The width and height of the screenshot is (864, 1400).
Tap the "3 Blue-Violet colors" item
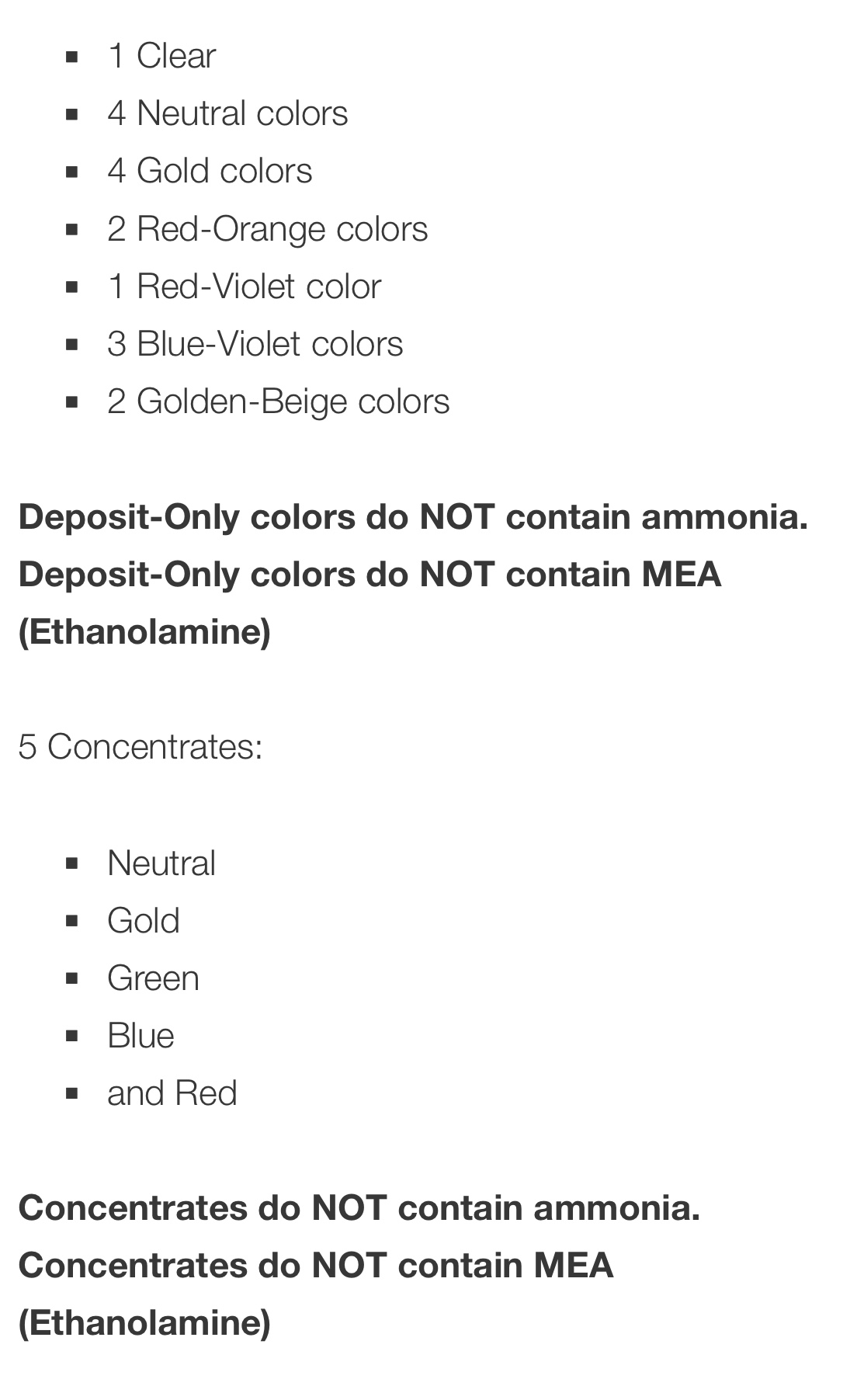click(255, 344)
